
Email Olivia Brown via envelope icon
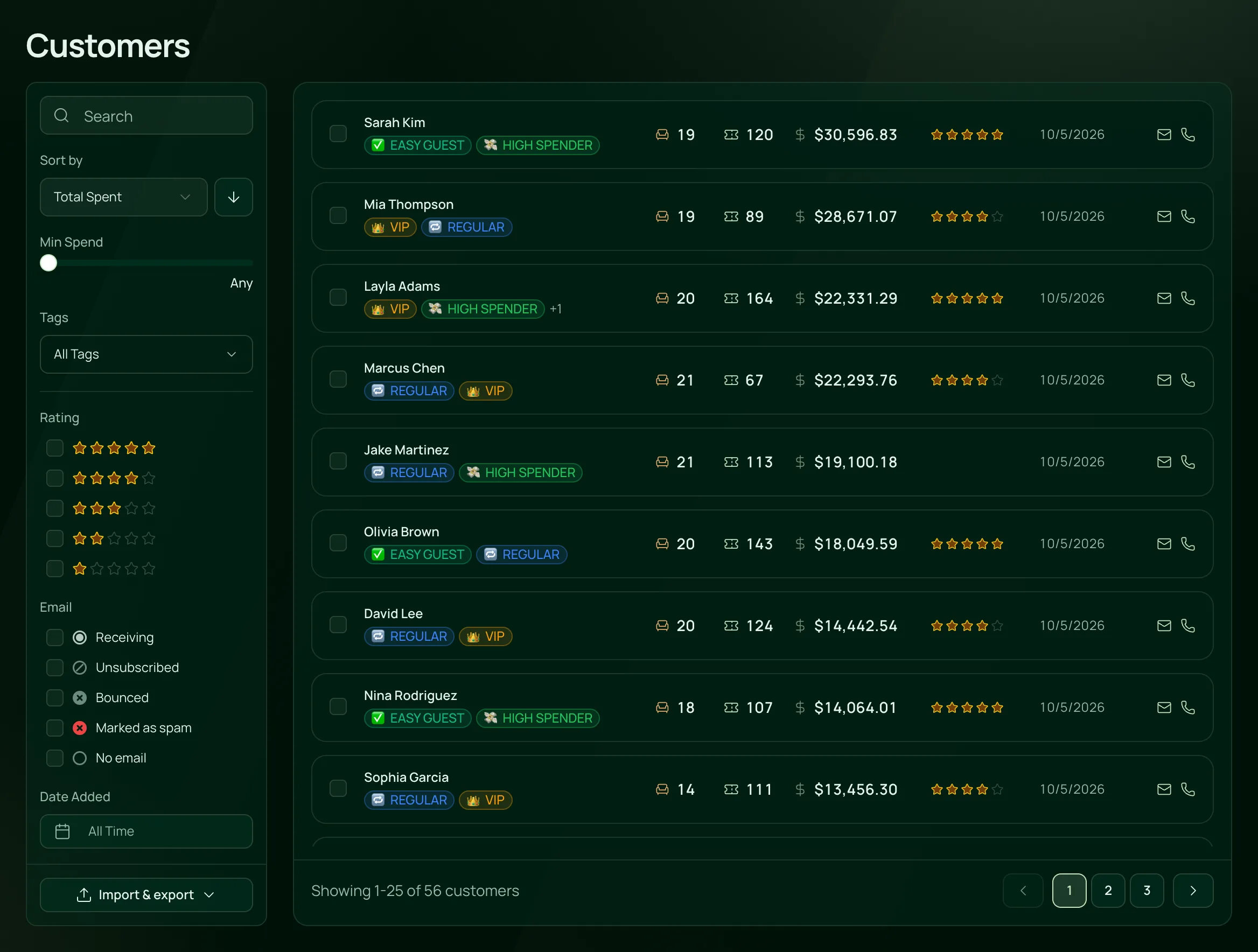pyautogui.click(x=1164, y=544)
